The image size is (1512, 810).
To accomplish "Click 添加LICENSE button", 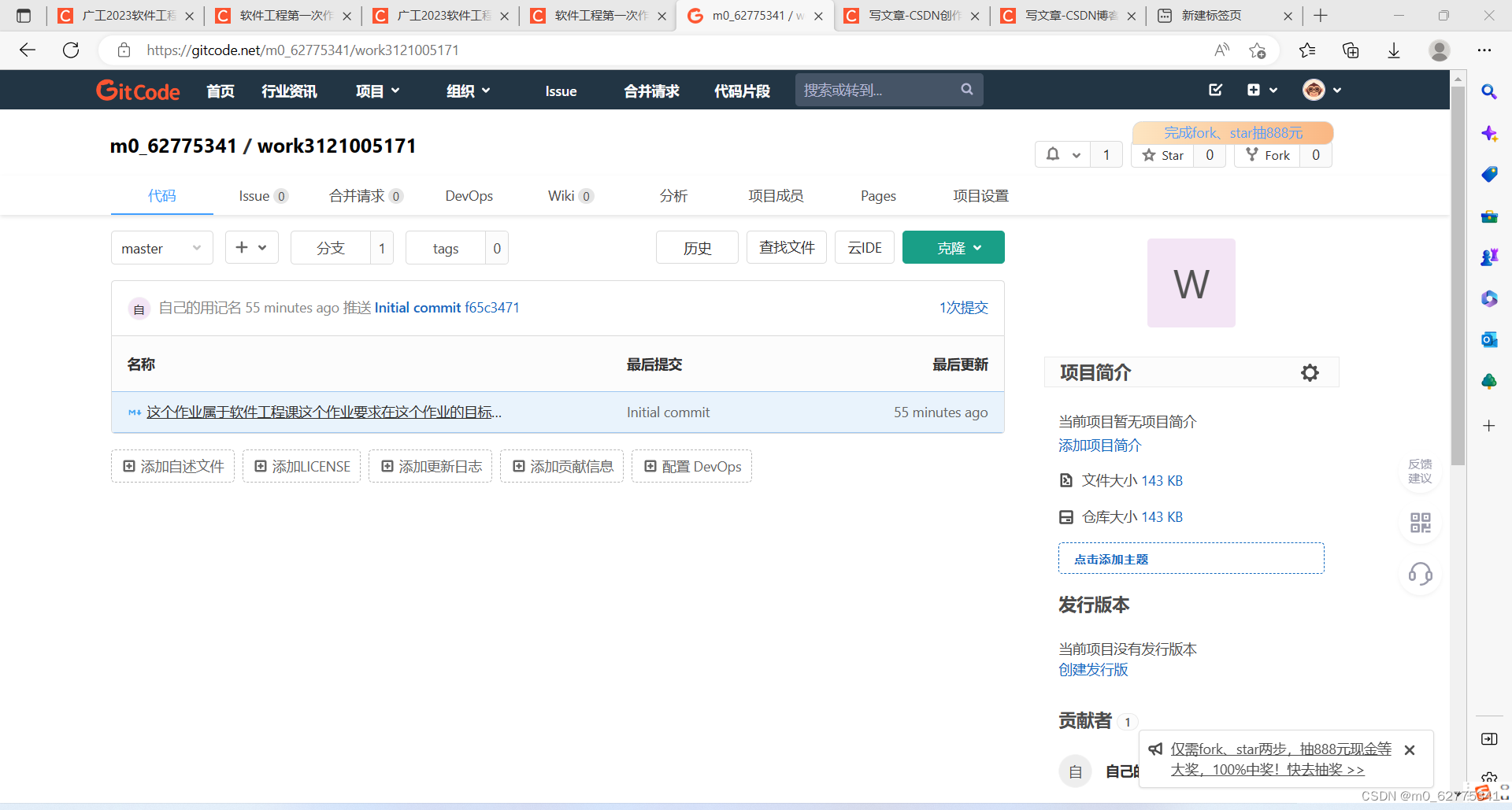I will click(302, 466).
